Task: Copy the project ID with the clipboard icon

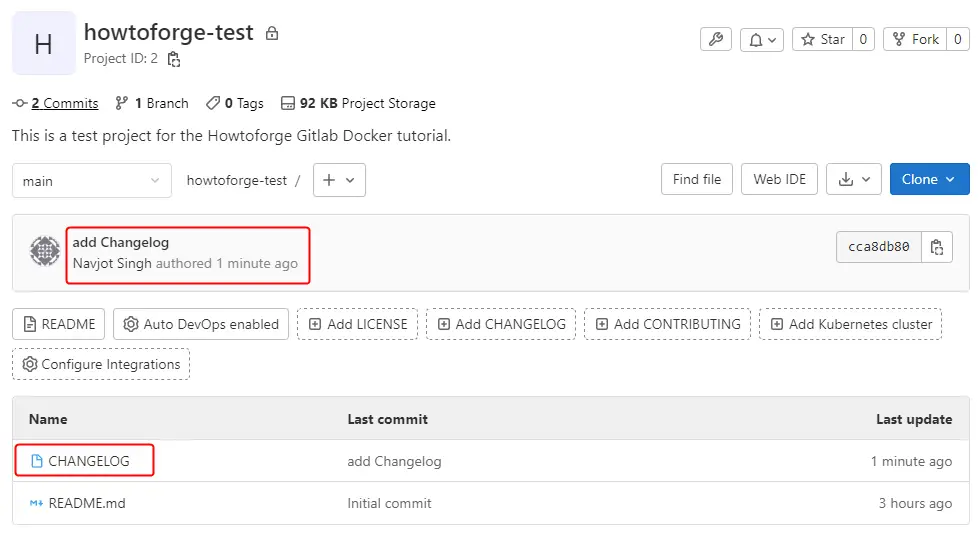Action: [174, 59]
